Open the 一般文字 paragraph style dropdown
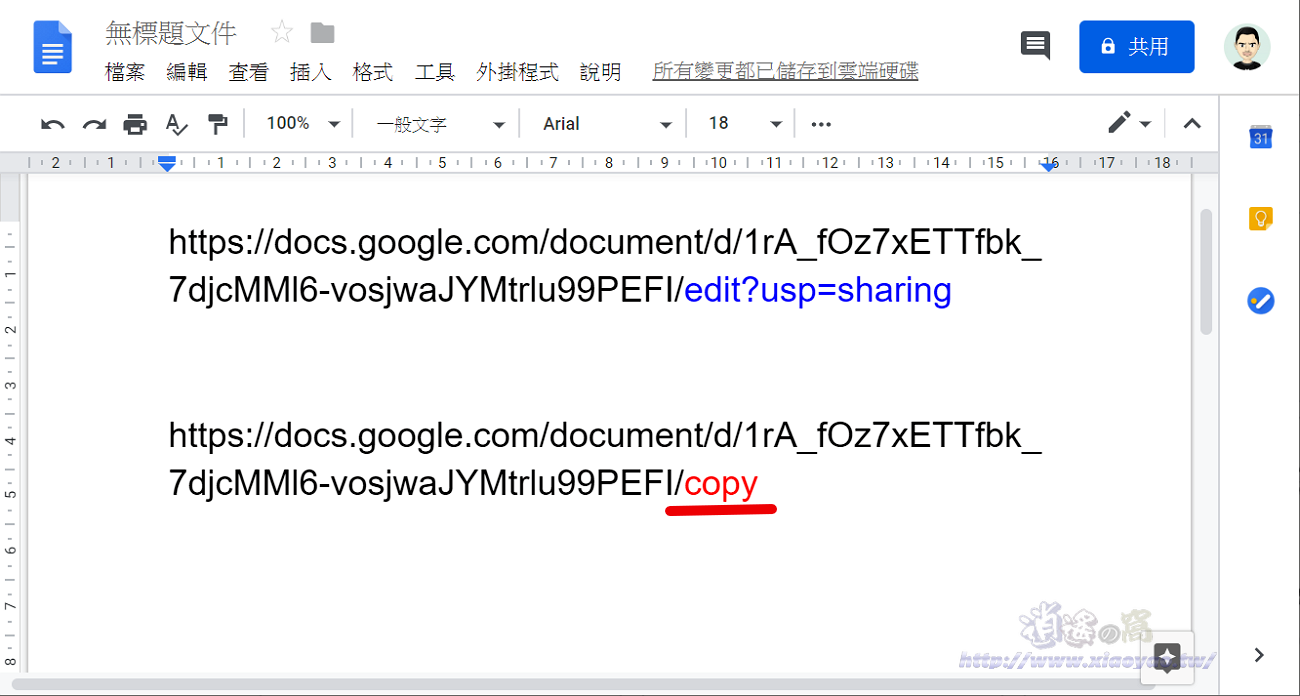 [441, 124]
